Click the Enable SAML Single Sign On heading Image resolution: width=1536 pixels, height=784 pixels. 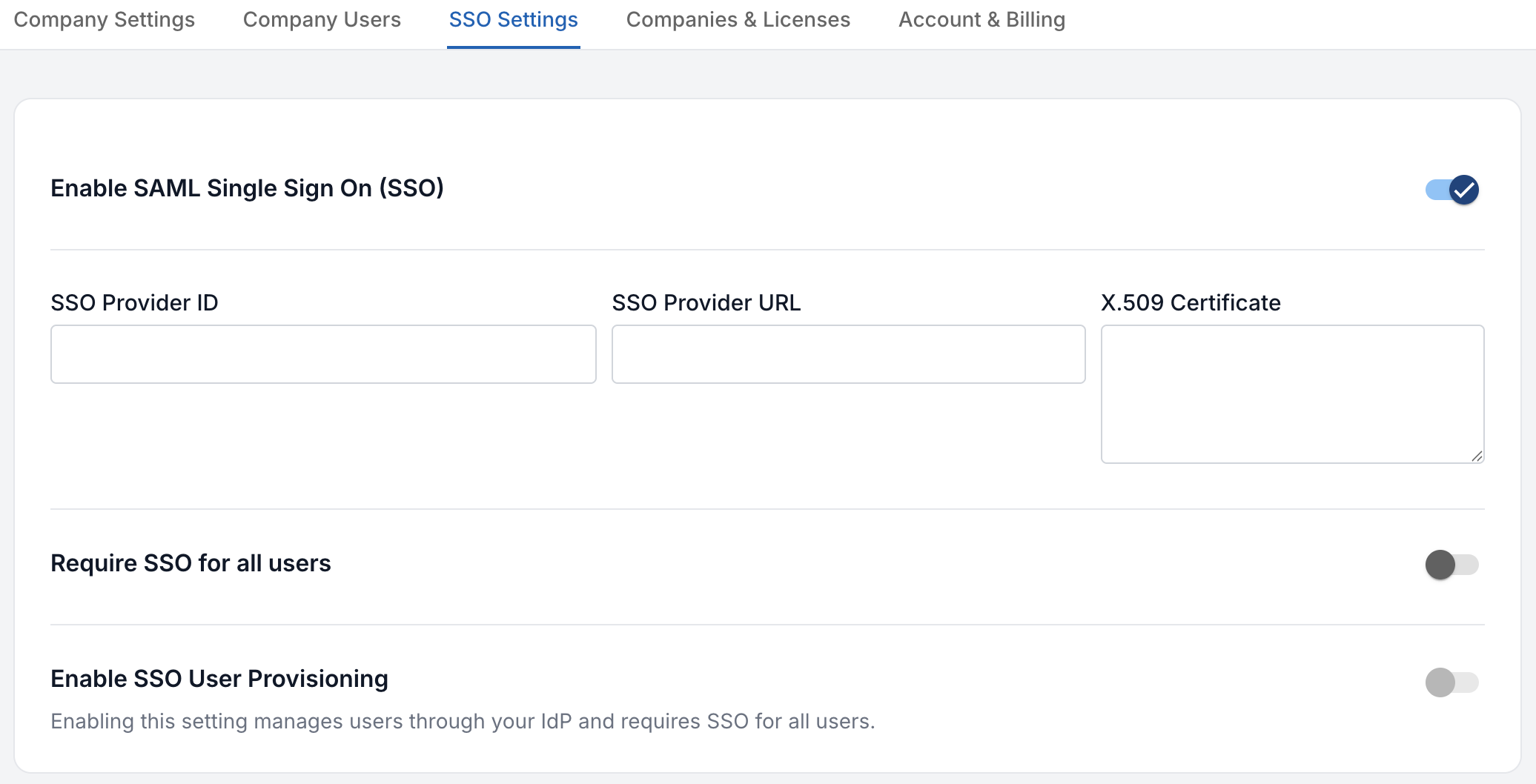coord(247,188)
